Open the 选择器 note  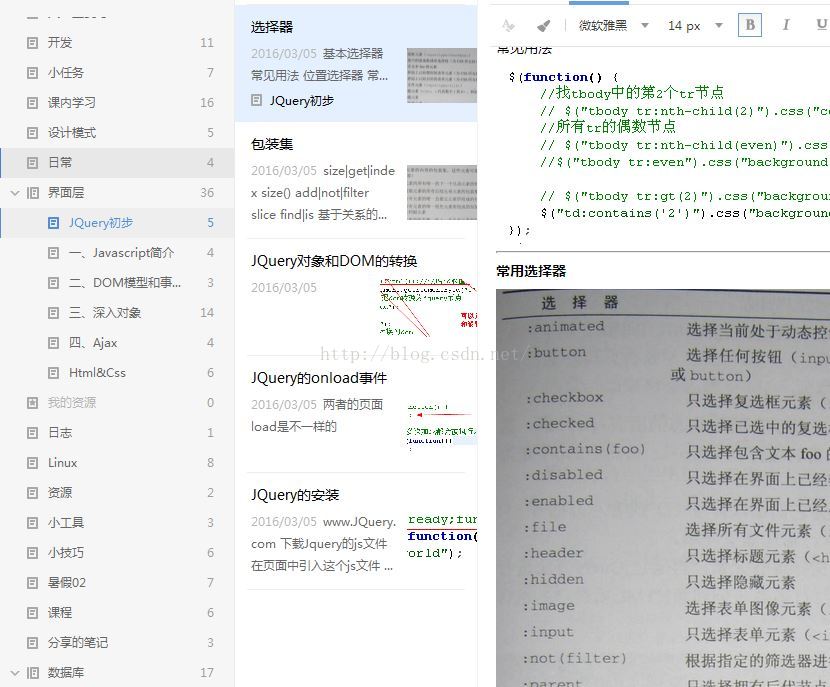click(356, 64)
